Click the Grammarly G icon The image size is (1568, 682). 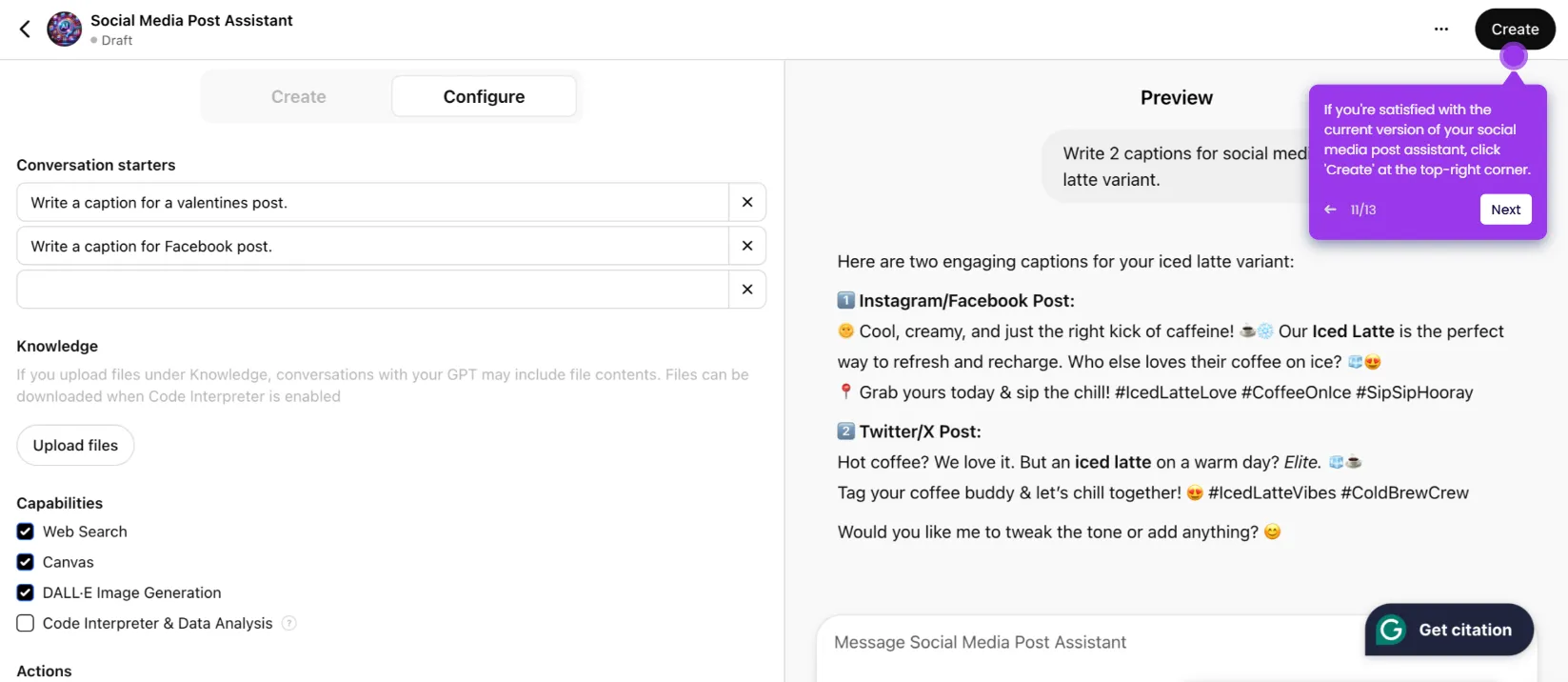coord(1391,630)
